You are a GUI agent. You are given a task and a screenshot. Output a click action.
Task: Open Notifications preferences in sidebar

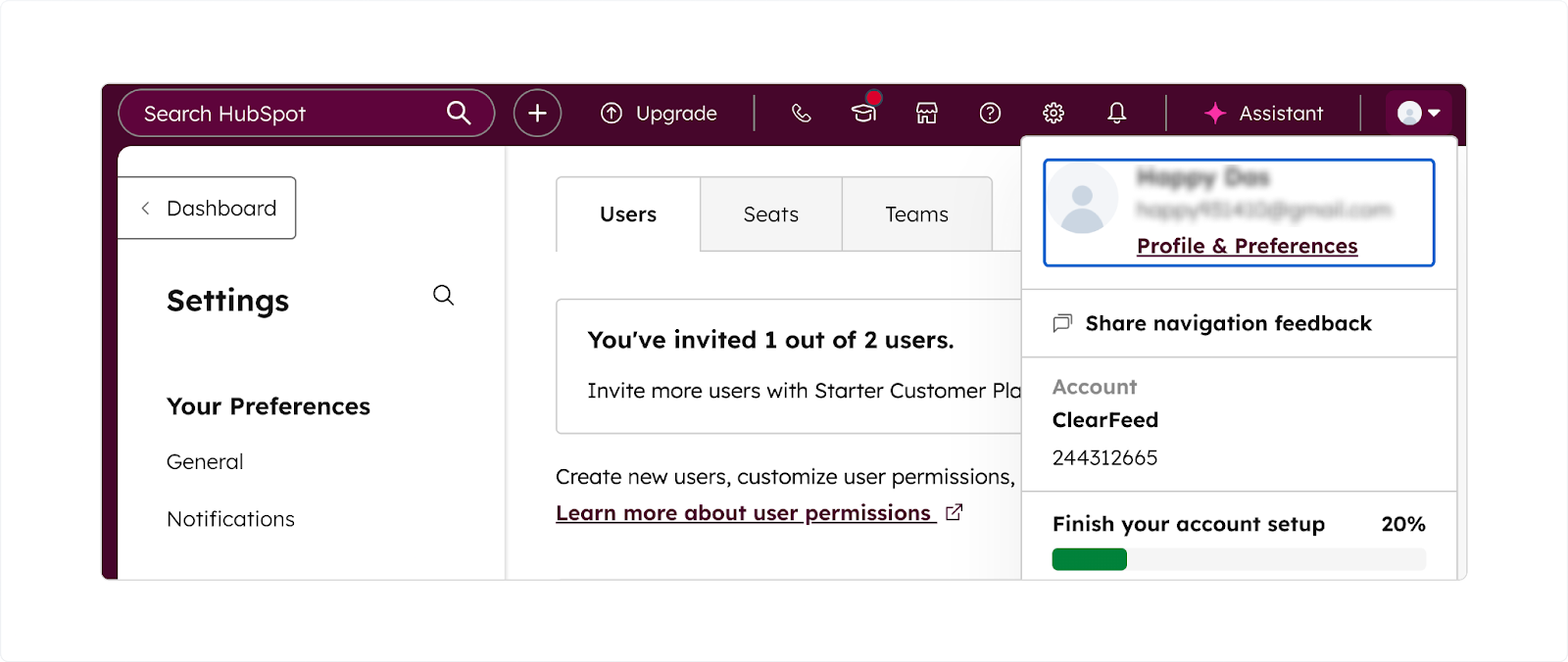(x=230, y=519)
